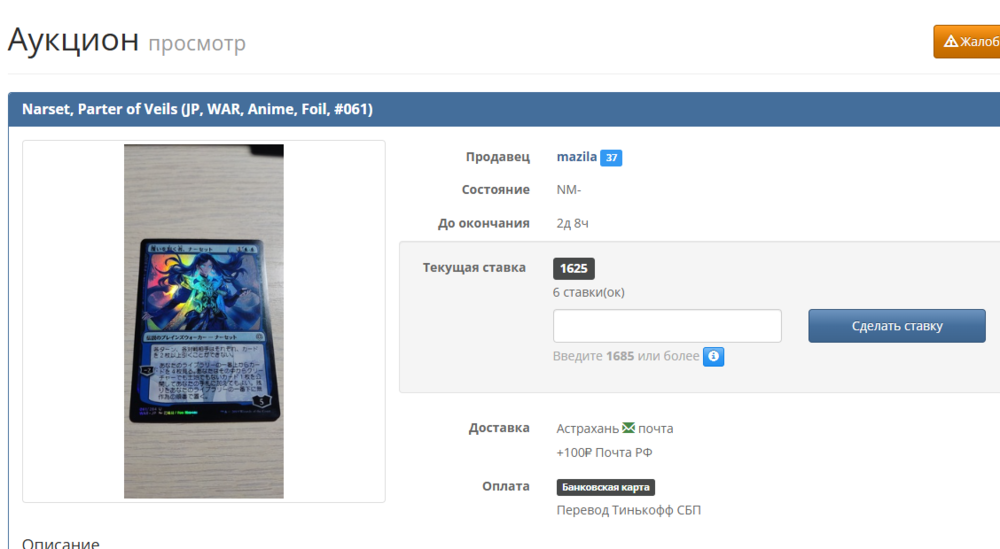Click the Перевод Тинькофф СБП payment text
This screenshot has width=1000, height=549.
(628, 510)
